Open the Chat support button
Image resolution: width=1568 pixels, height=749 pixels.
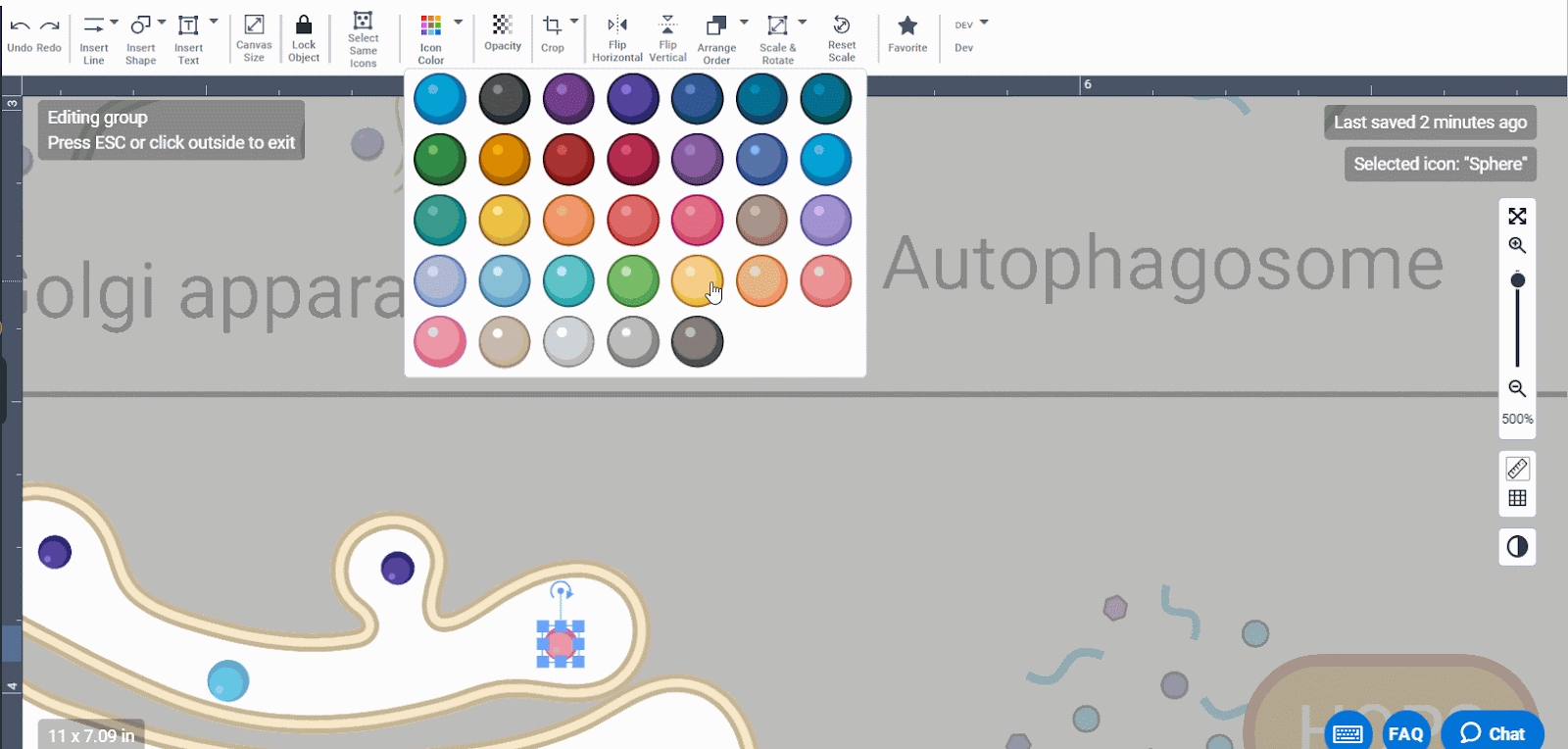1493,733
